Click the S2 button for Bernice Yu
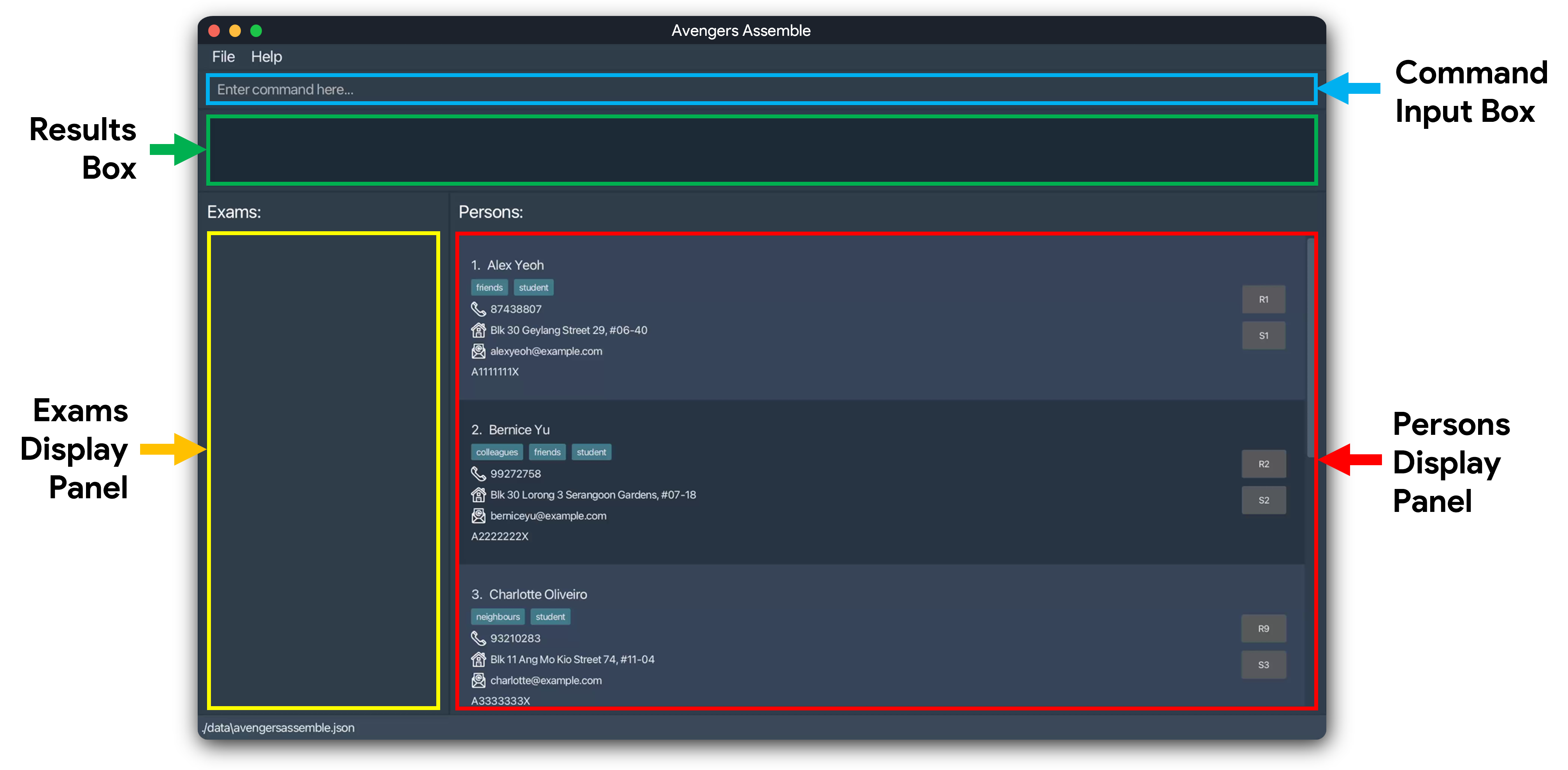The image size is (1568, 770). pyautogui.click(x=1264, y=500)
